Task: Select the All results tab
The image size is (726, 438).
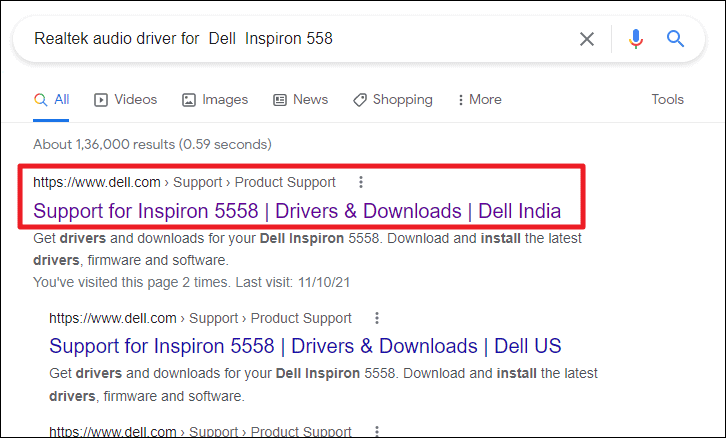Action: [51, 100]
